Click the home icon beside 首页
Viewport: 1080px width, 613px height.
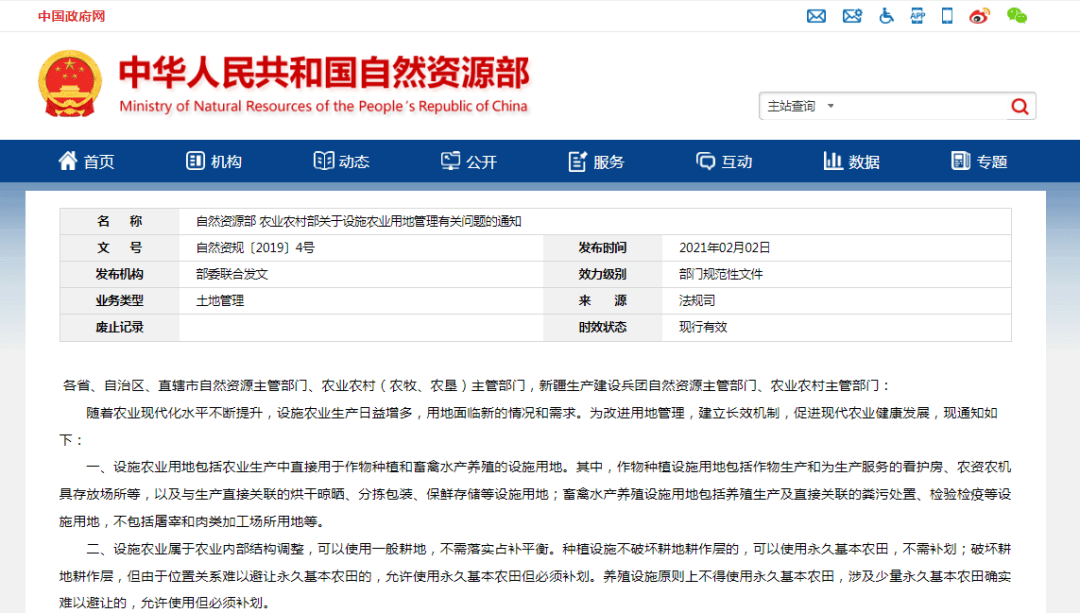(x=68, y=160)
